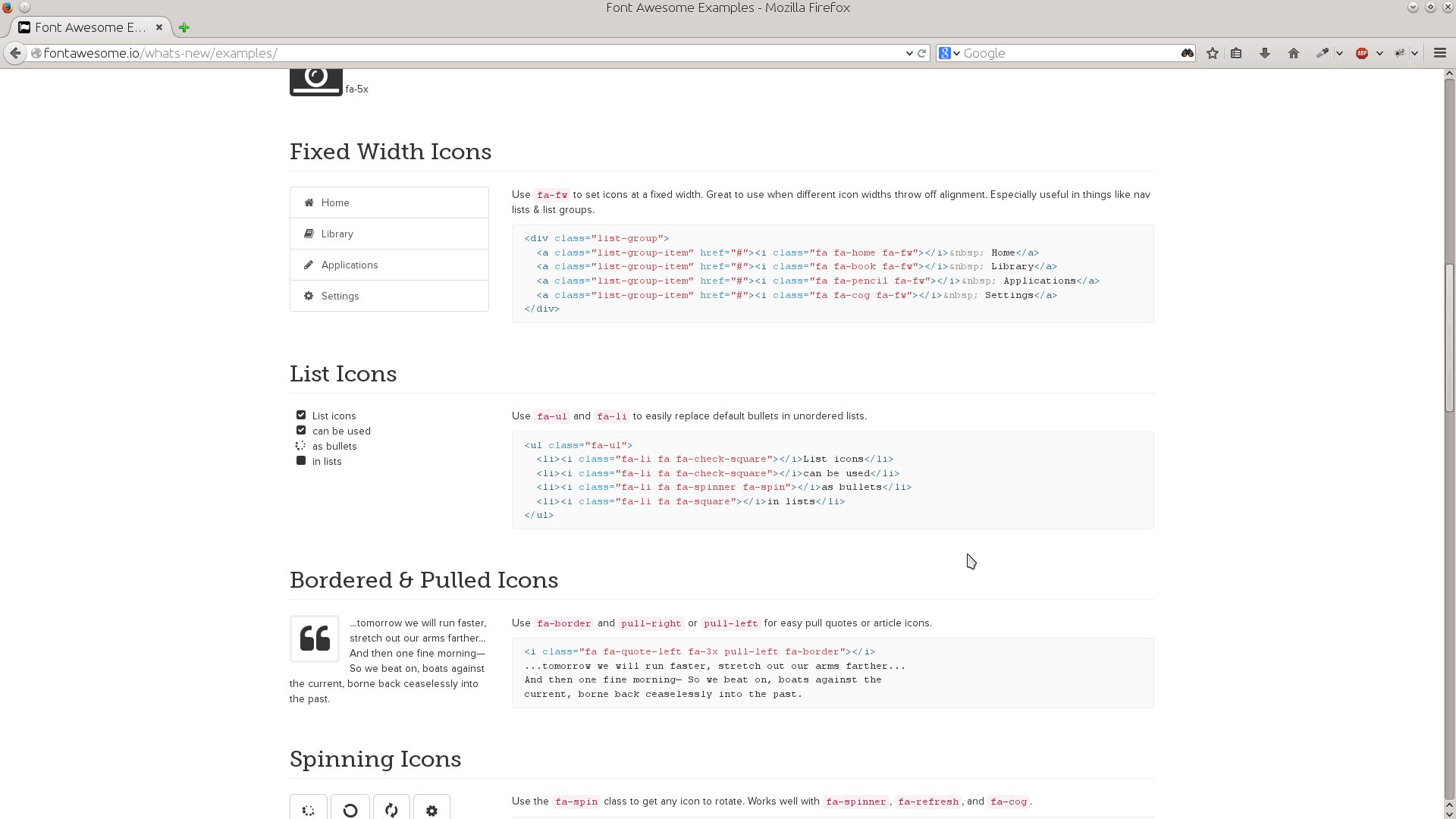Click the fa-li code label
This screenshot has height=819, width=1456.
pos(612,416)
